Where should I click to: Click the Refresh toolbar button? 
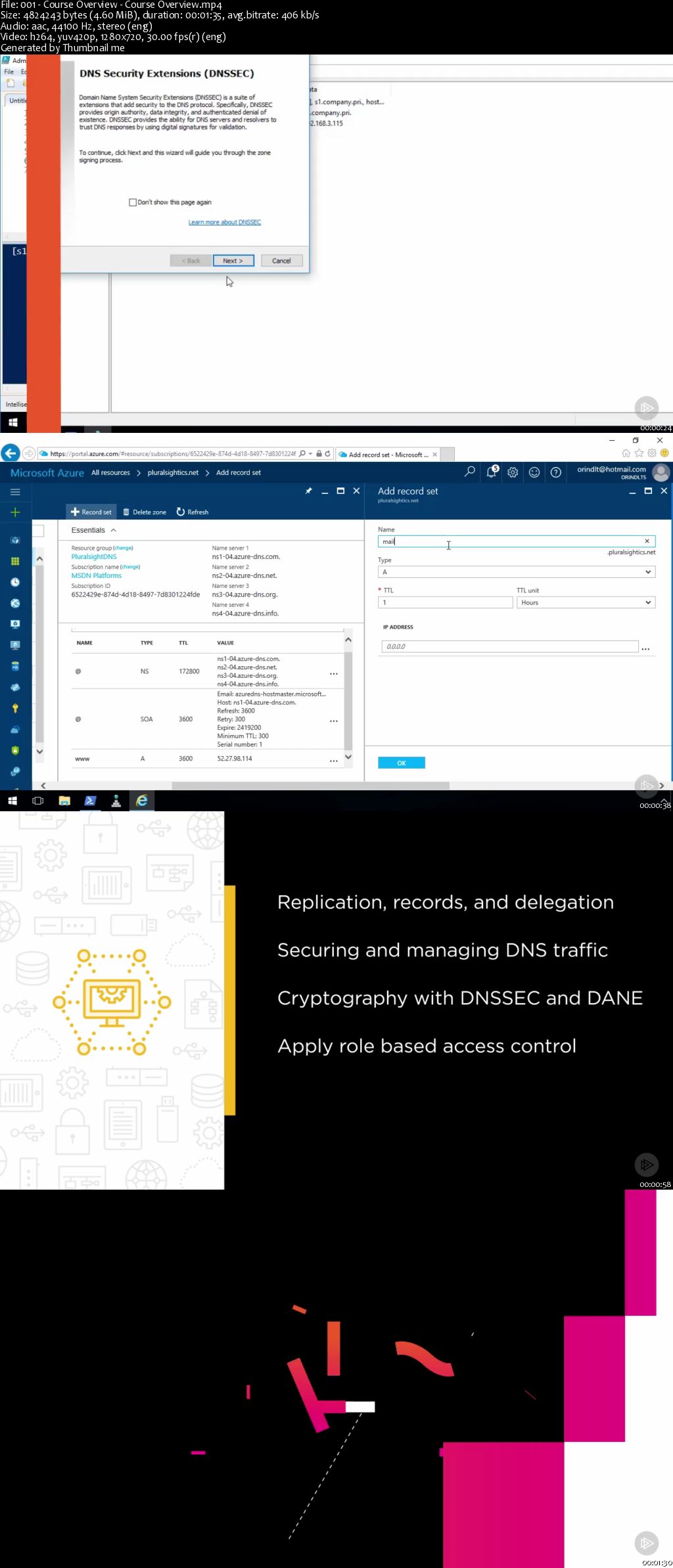[193, 512]
